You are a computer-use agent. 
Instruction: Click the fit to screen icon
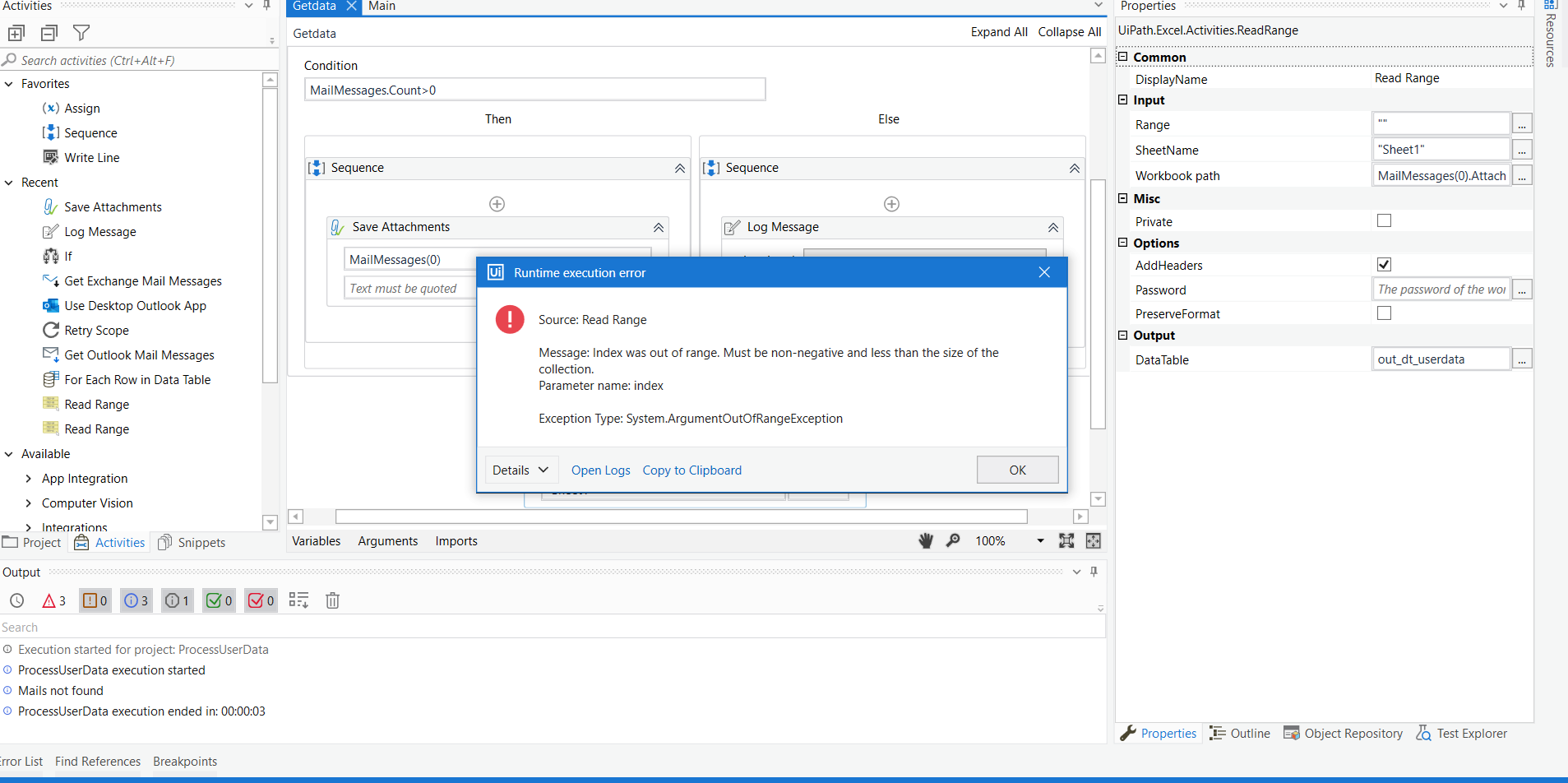pos(1066,541)
